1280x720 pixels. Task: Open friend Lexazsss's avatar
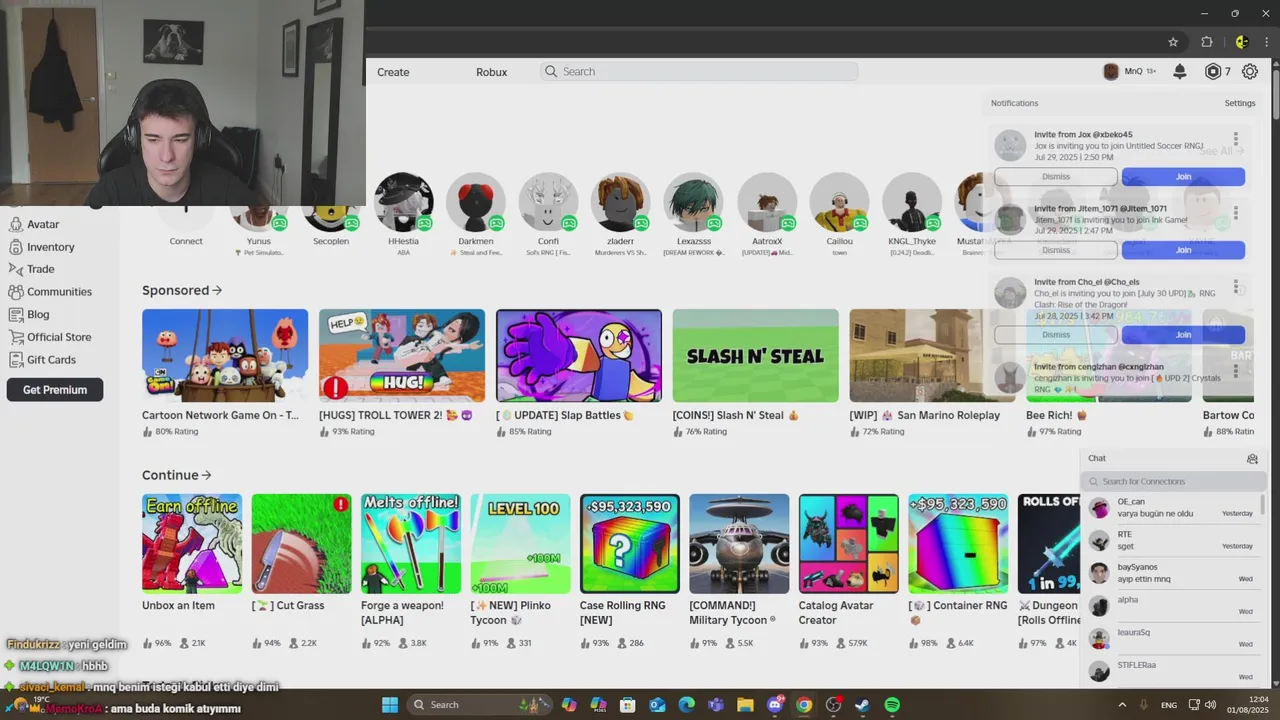pos(693,202)
